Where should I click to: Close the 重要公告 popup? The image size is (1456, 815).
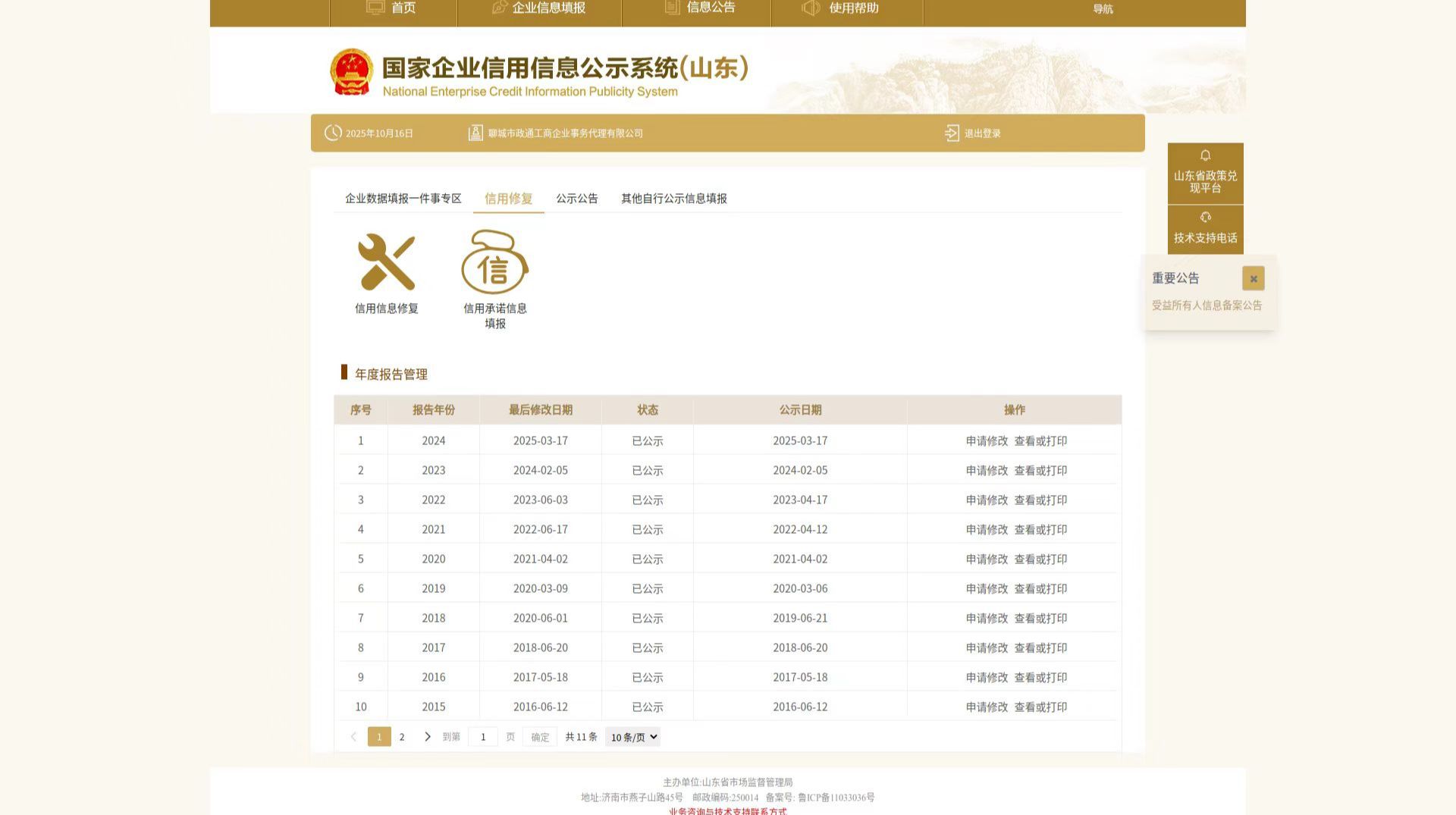(x=1253, y=278)
